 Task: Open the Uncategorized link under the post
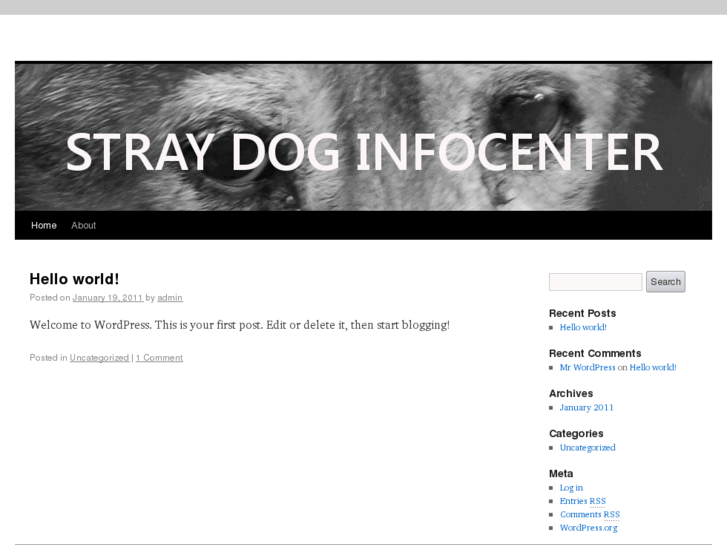tap(99, 358)
